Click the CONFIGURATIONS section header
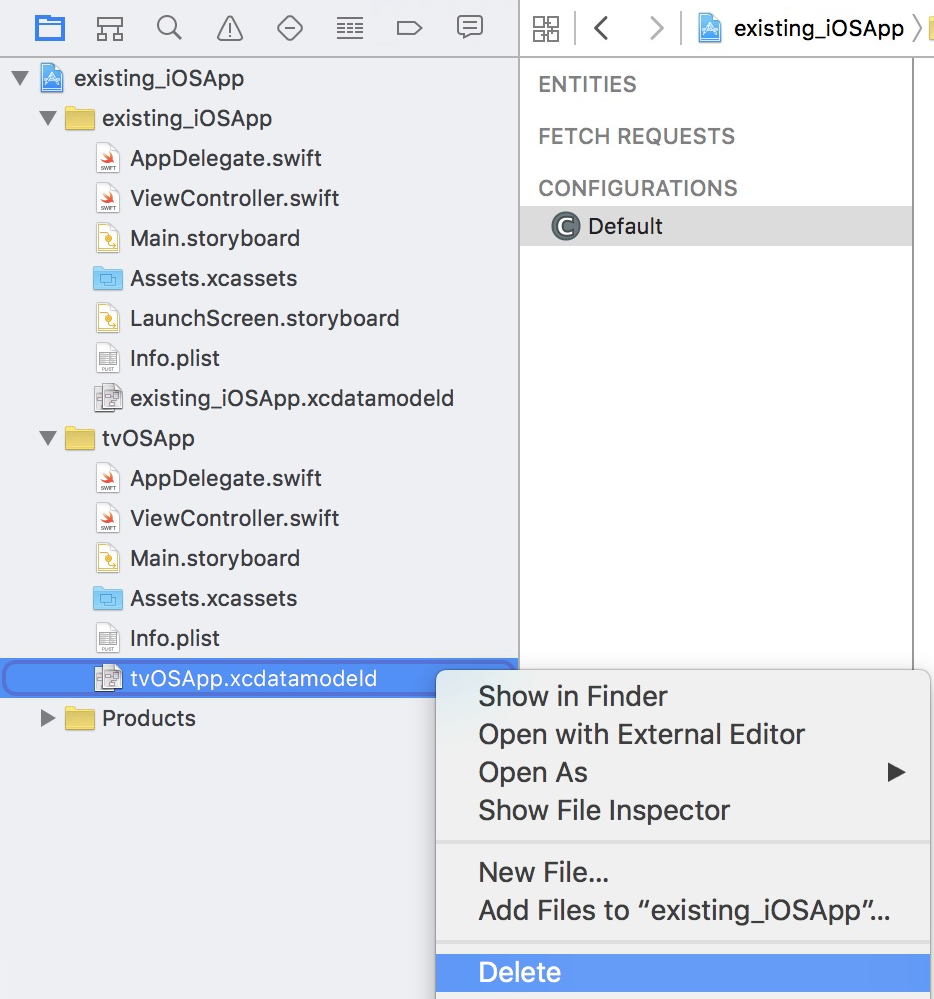Screen dimensions: 934x999 tap(638, 189)
